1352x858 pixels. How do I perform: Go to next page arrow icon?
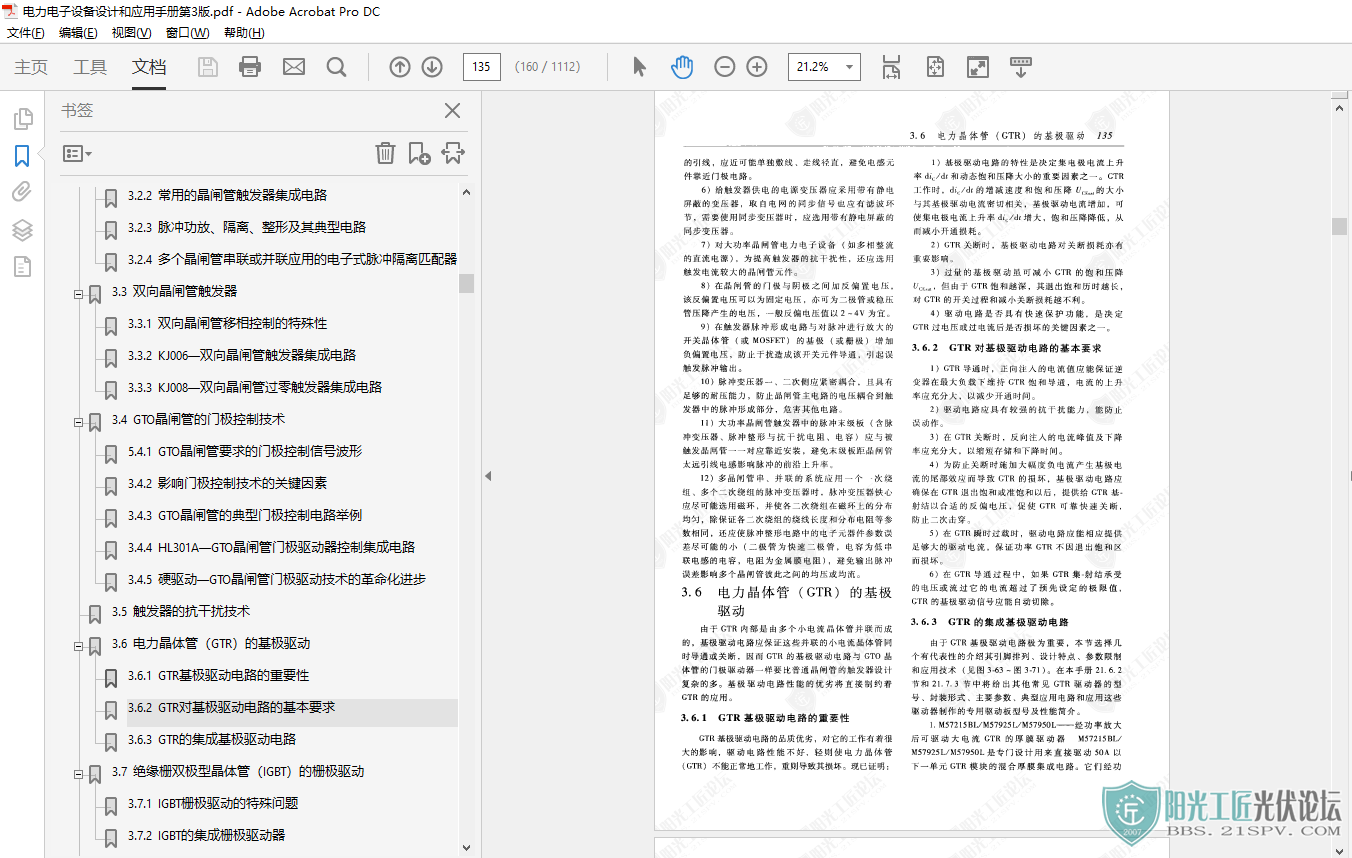pyautogui.click(x=432, y=67)
